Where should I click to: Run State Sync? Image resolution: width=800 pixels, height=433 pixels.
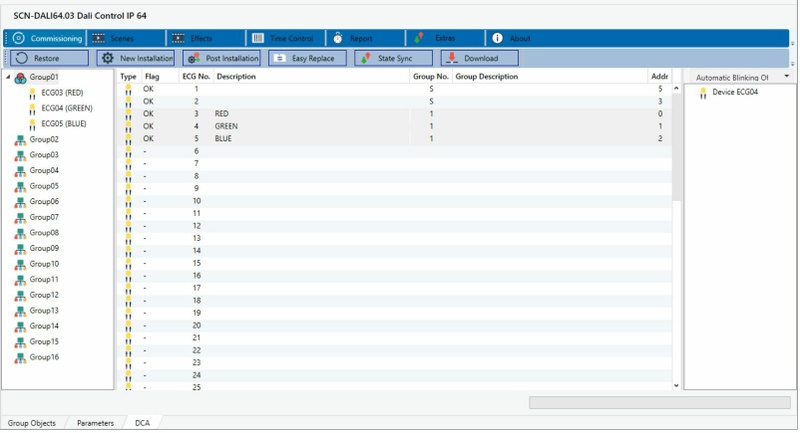[393, 58]
